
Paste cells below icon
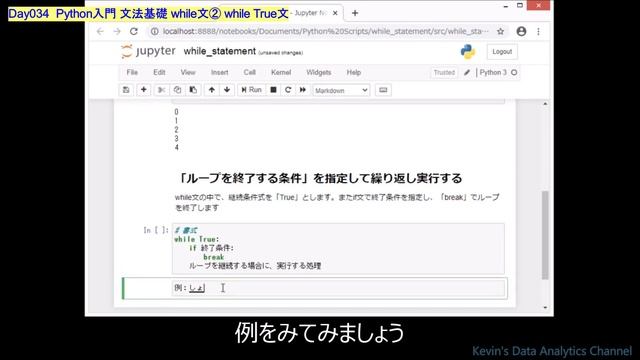tap(193, 90)
